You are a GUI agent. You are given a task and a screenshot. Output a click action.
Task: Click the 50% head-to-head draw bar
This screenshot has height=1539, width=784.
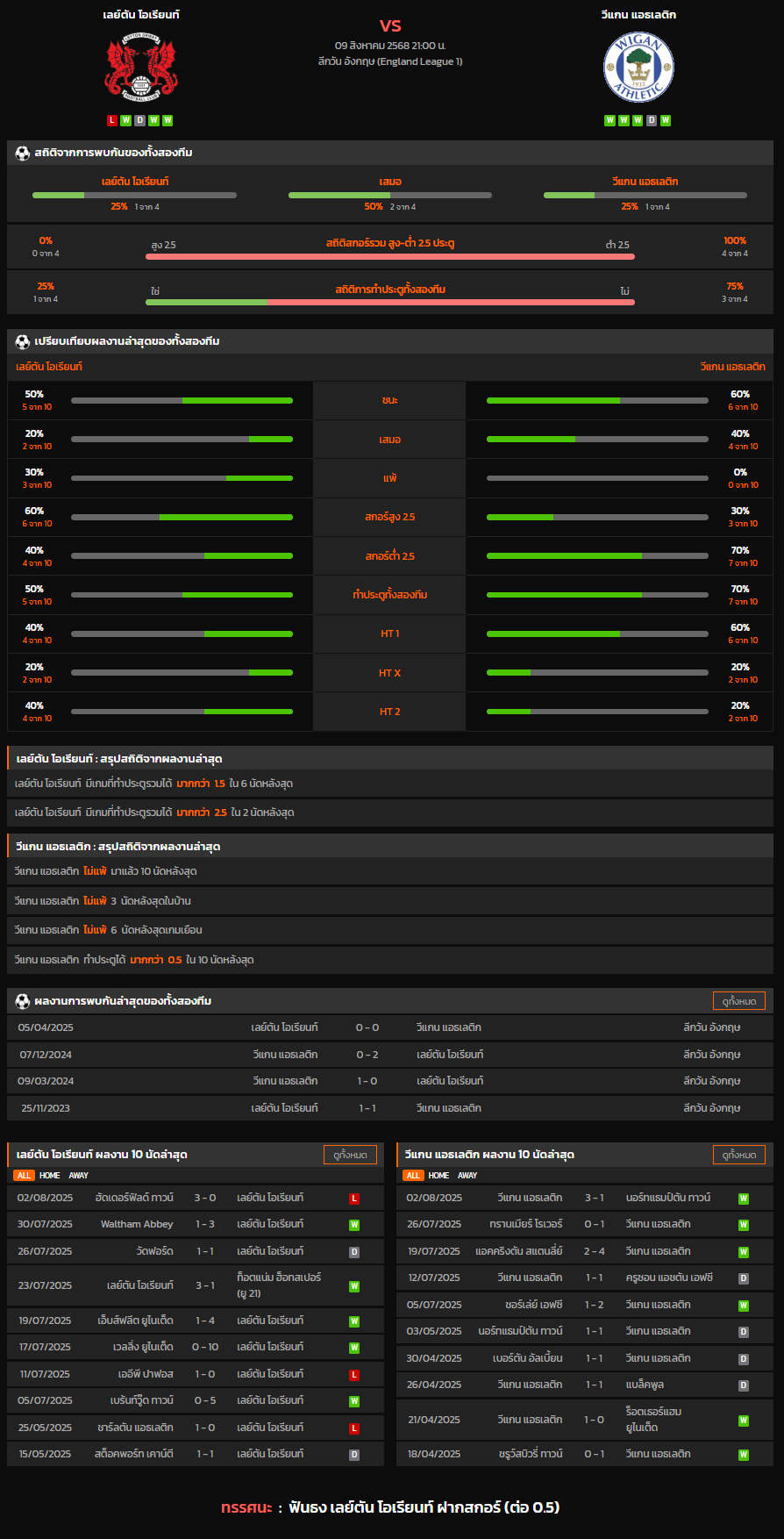[x=390, y=195]
